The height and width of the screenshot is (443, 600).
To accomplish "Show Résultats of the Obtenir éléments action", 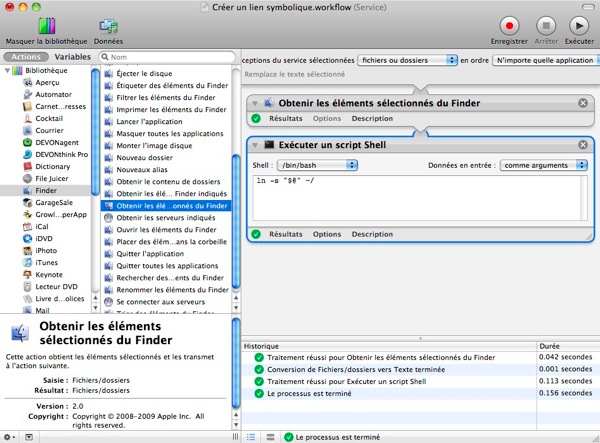I will coord(285,119).
